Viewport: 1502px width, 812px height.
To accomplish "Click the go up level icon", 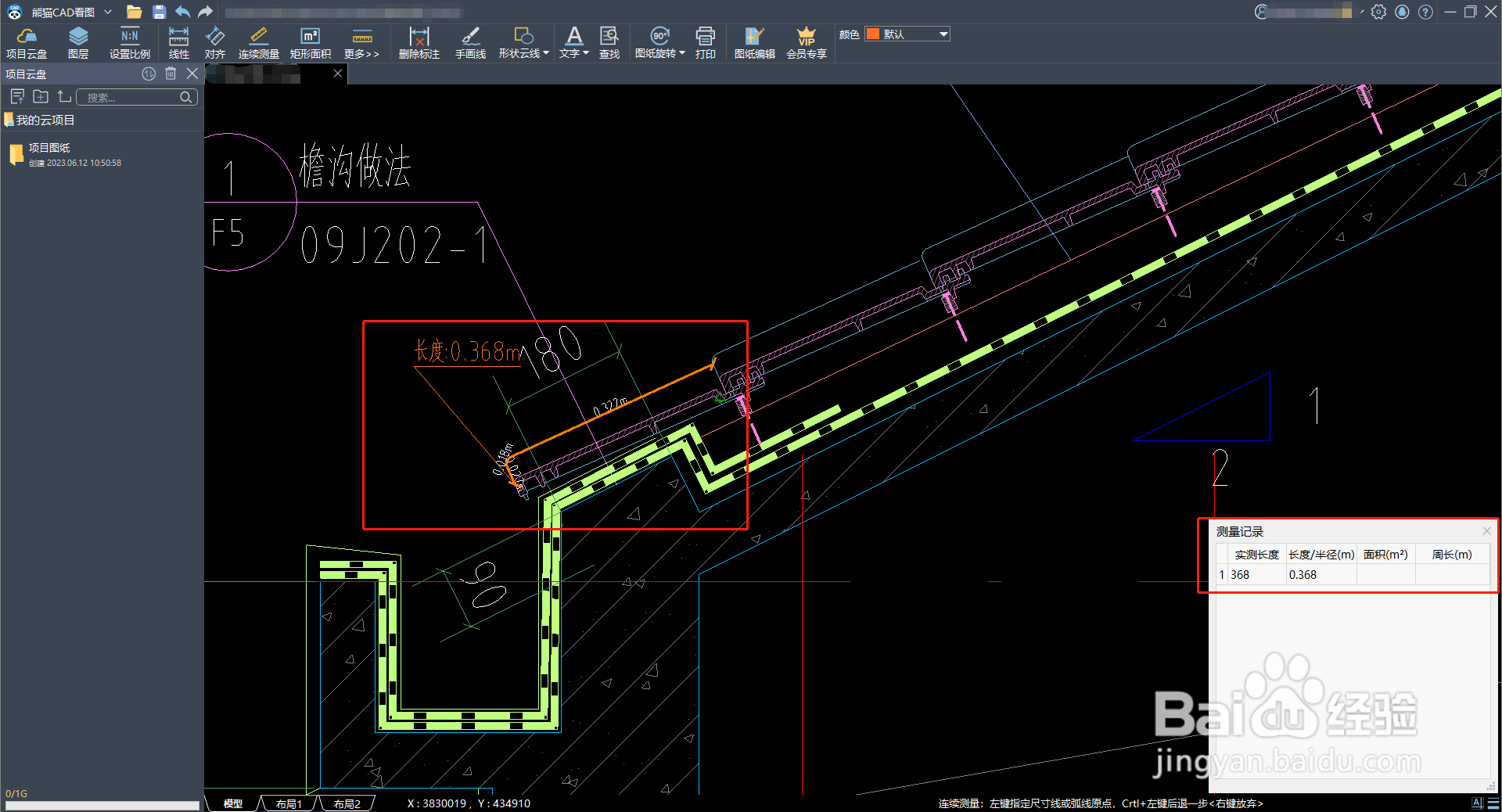I will (x=64, y=97).
